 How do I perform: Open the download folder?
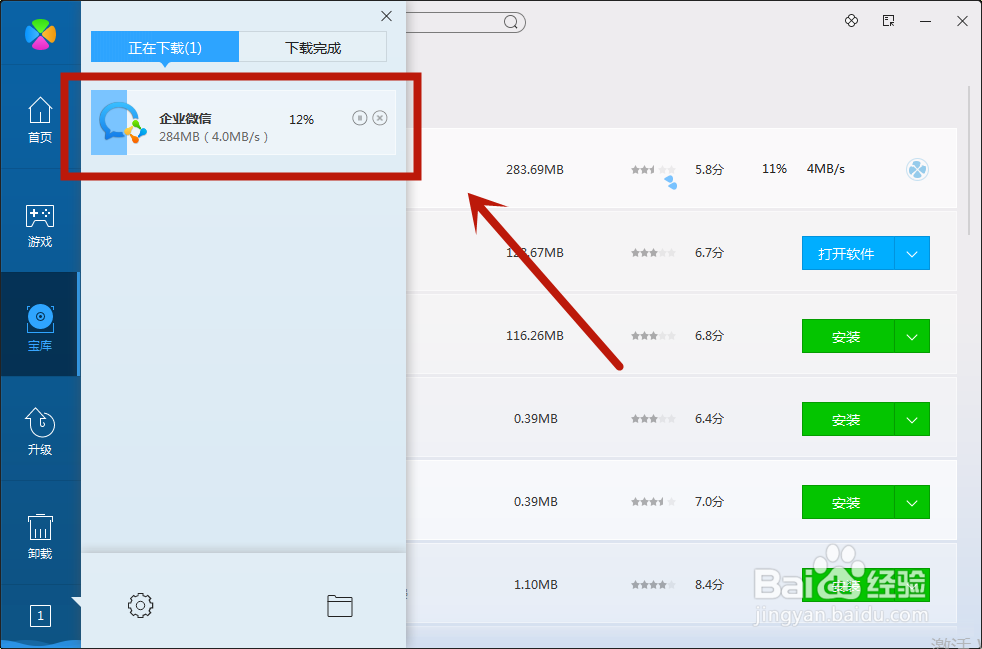pos(339,606)
